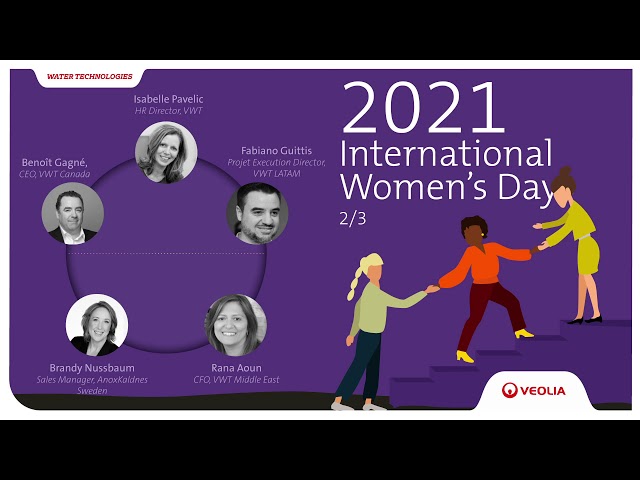
Task: Click the text 'VWT LATAM'
Action: (276, 173)
